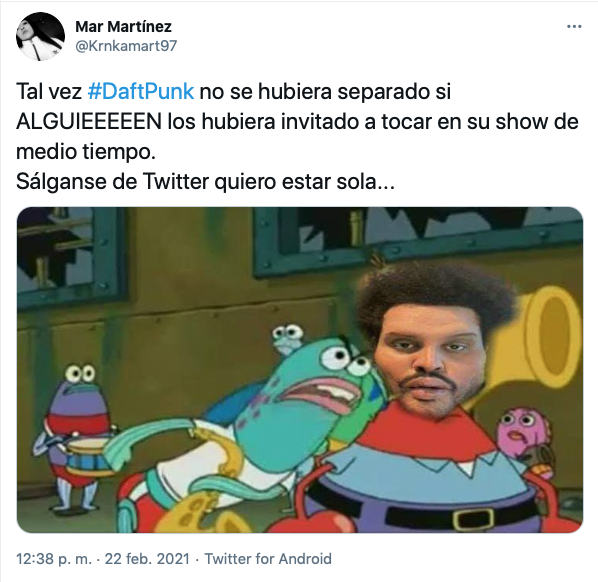The width and height of the screenshot is (598, 582).
Task: Click the 12:38 p. m. timestamp
Action: (x=54, y=559)
